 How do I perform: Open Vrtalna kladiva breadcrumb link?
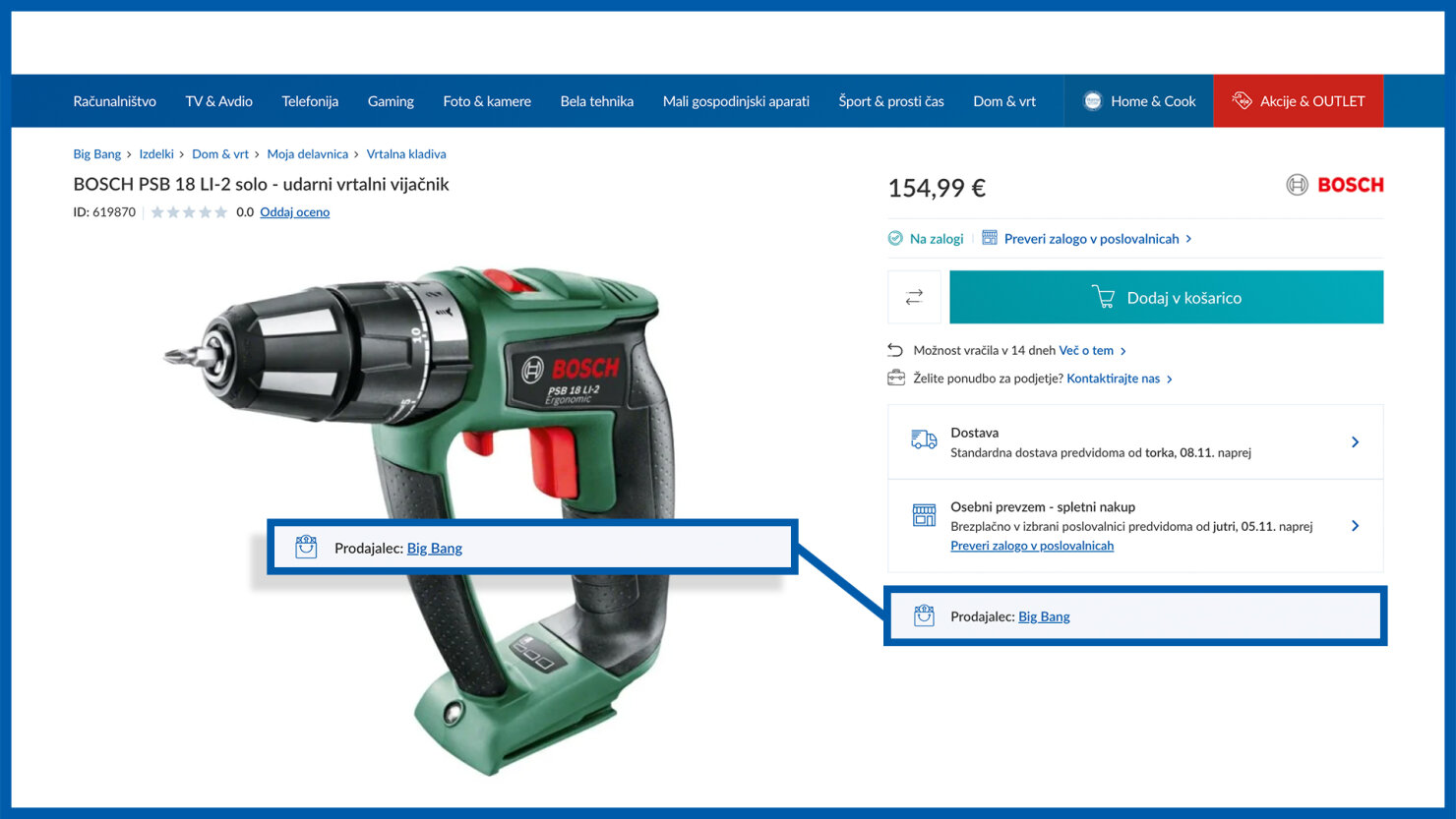406,154
